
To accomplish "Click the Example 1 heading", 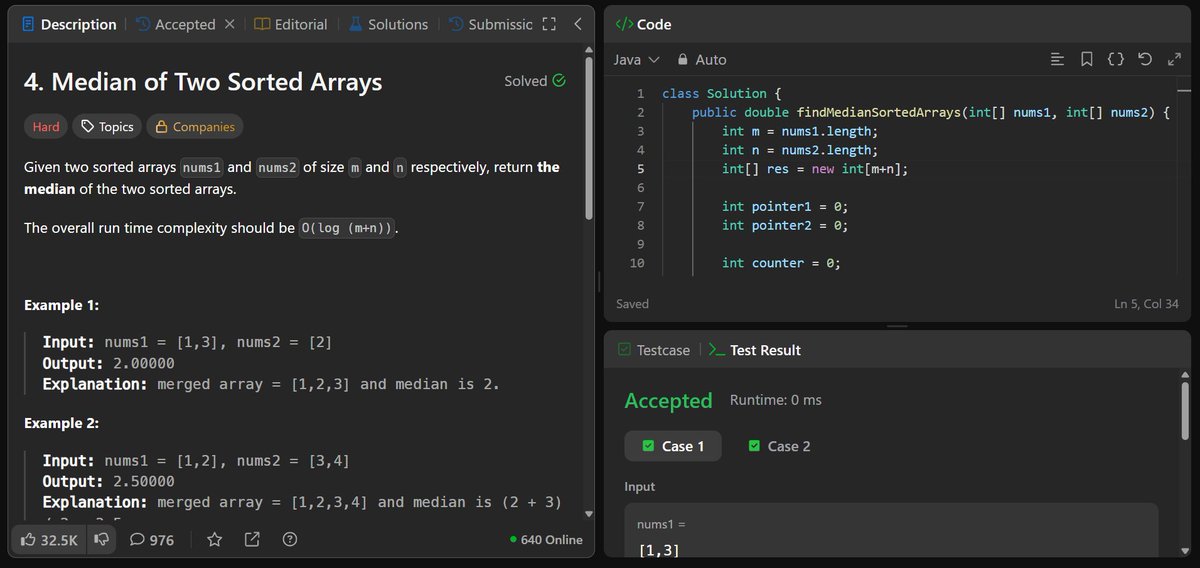I will click(x=61, y=305).
